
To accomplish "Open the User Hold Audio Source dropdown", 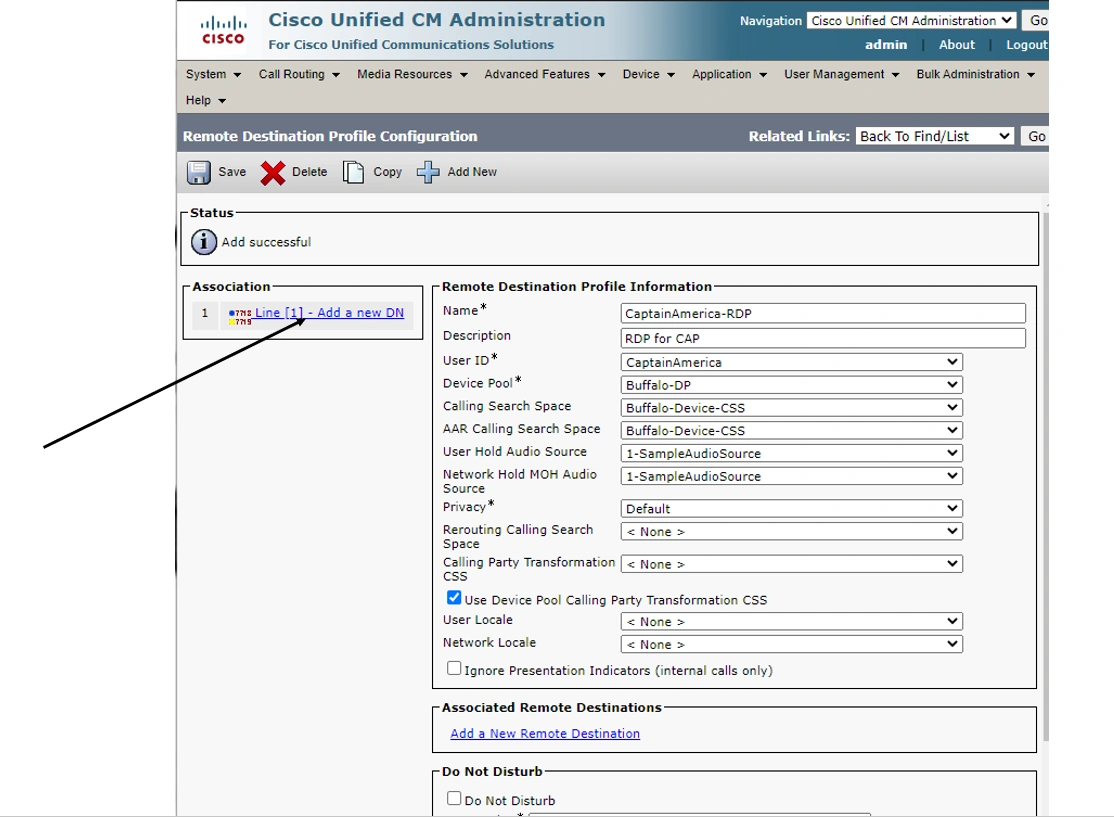I will [x=791, y=453].
